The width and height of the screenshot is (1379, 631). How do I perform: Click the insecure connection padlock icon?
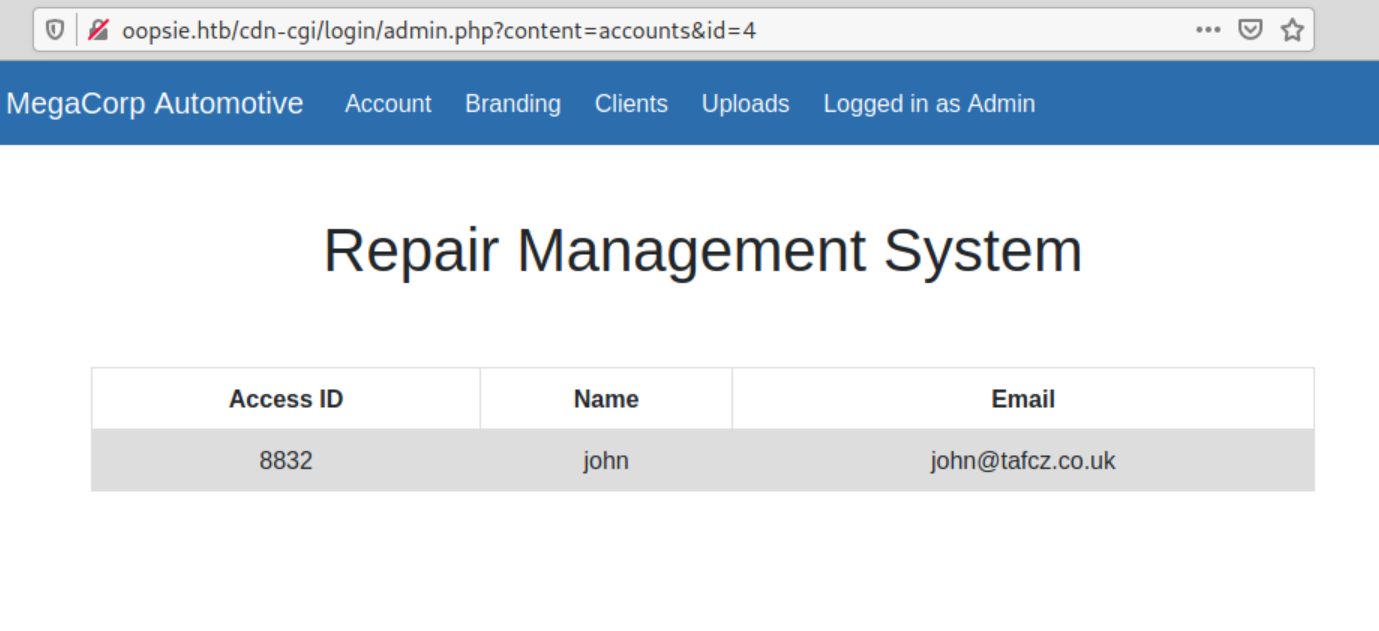98,30
